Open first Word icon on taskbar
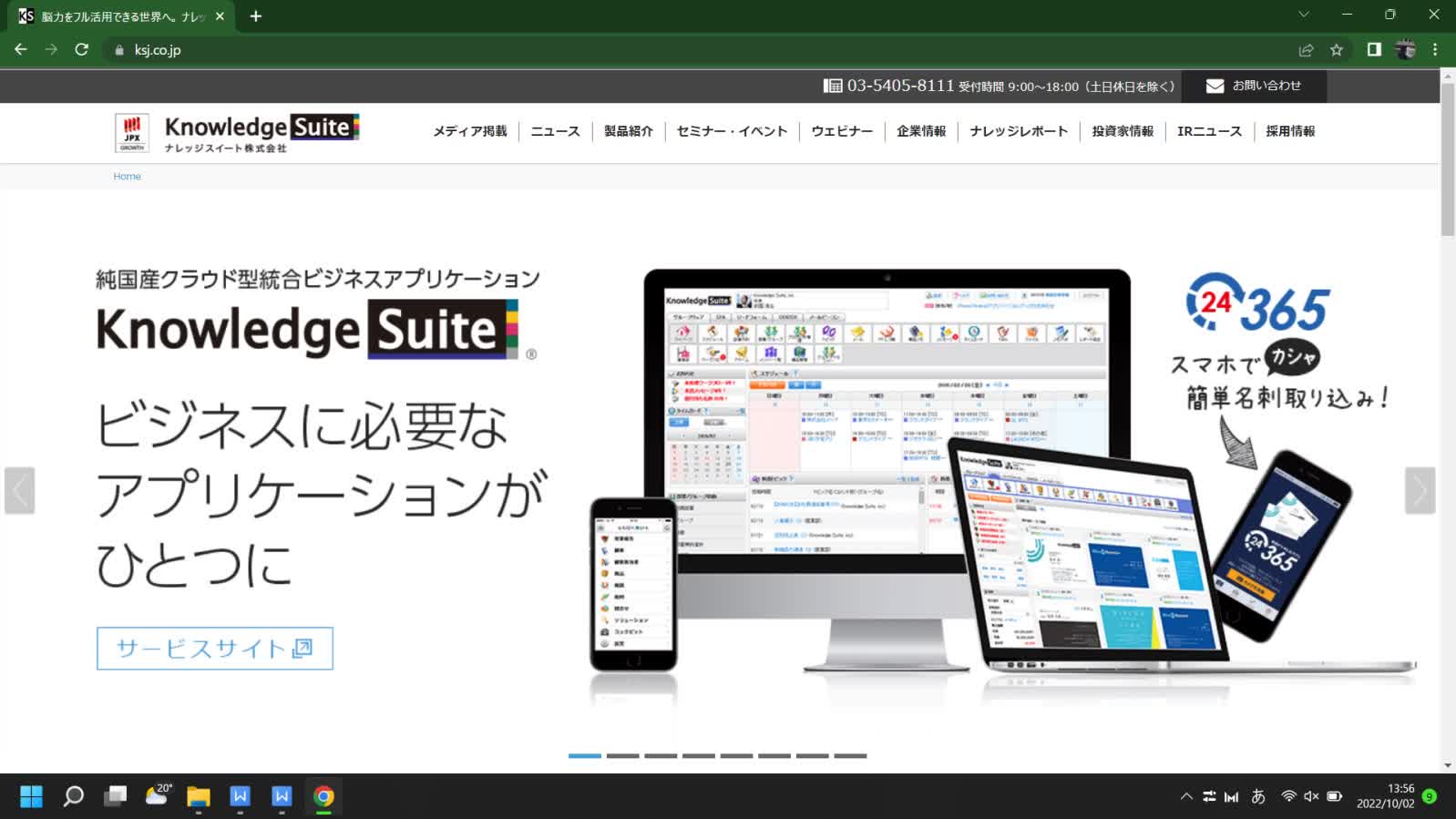1456x819 pixels. [241, 796]
